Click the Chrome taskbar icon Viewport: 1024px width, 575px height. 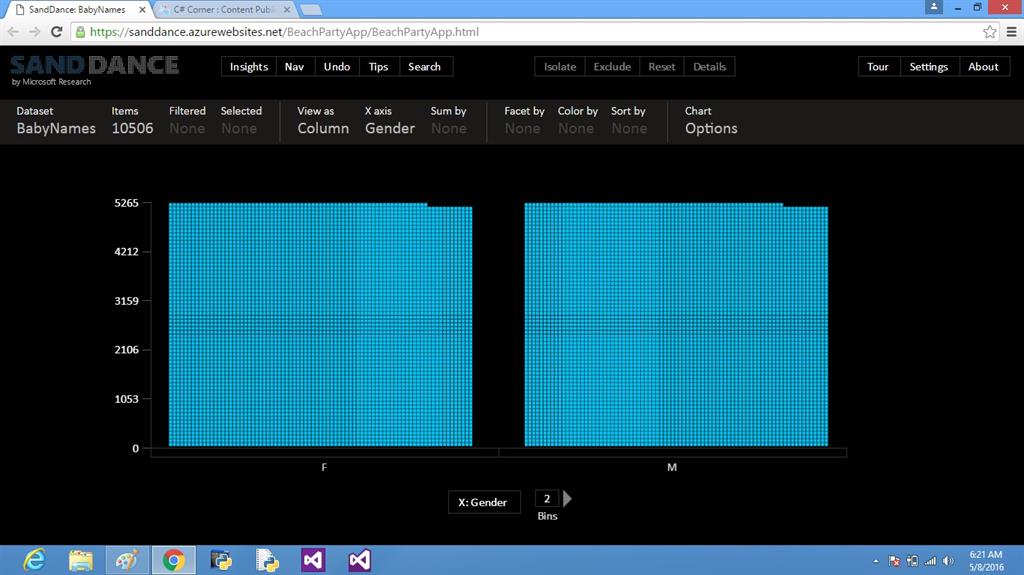pos(174,560)
